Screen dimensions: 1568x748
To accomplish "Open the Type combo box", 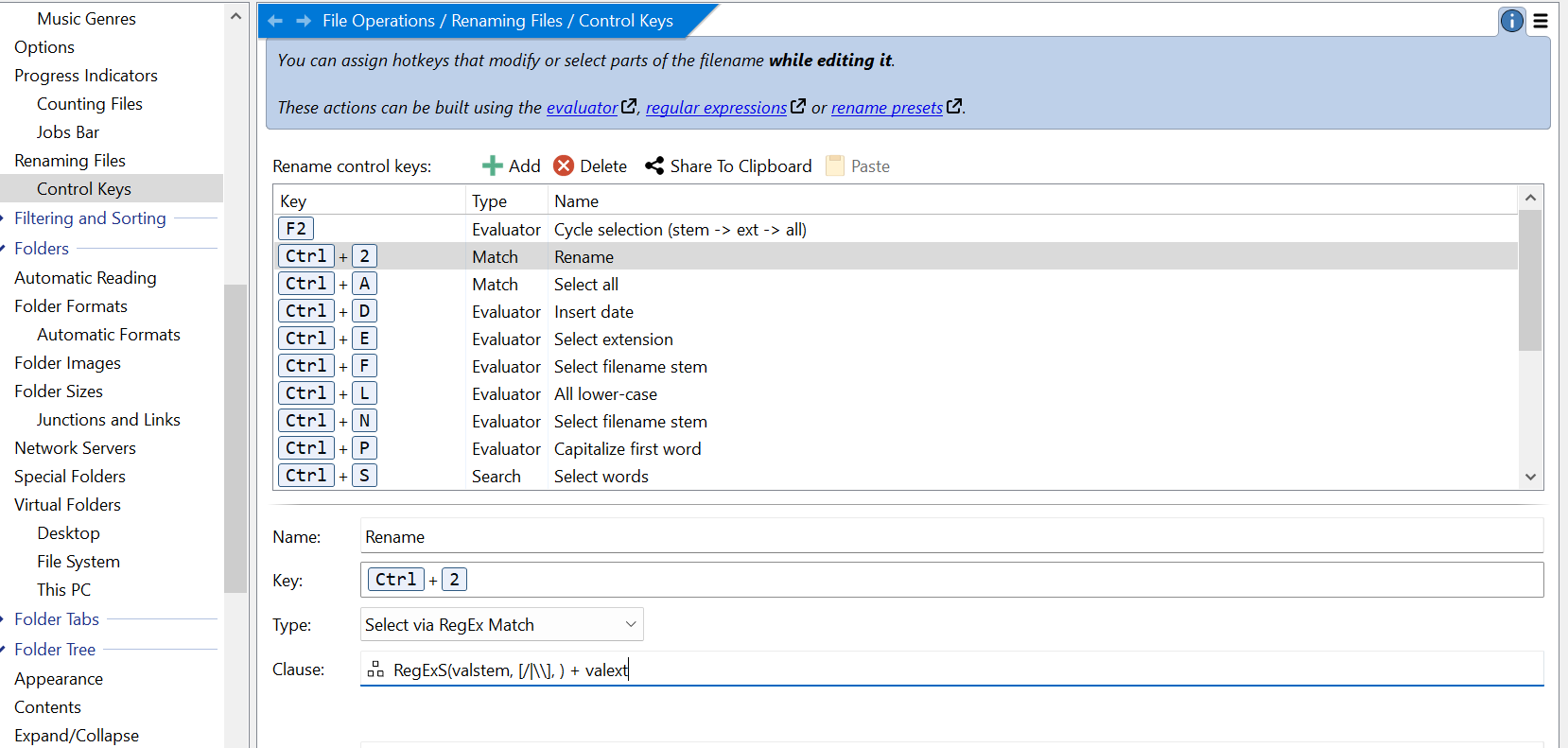I will tap(501, 625).
